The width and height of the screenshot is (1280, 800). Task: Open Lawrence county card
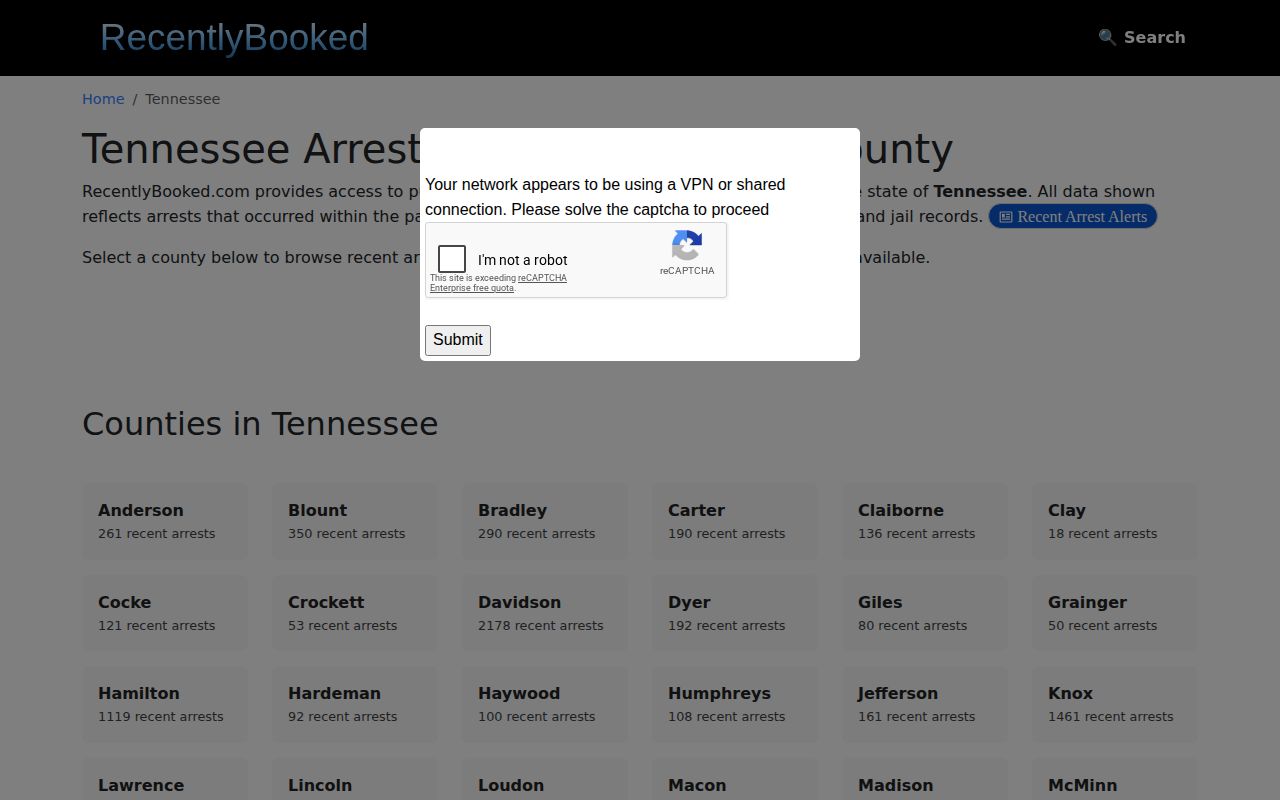pyautogui.click(x=165, y=780)
